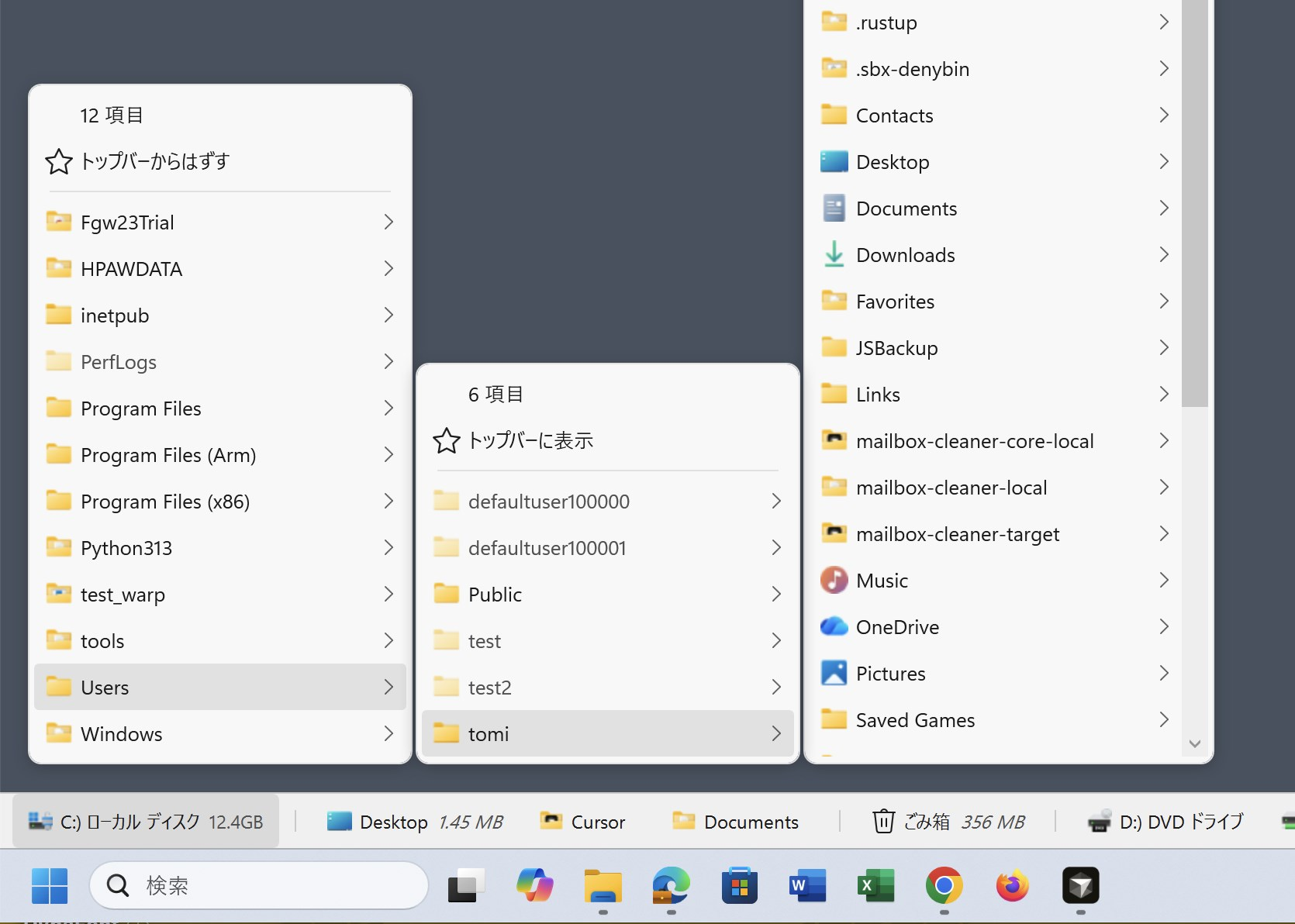Click the Fgw23Trial folder icon

click(x=58, y=222)
